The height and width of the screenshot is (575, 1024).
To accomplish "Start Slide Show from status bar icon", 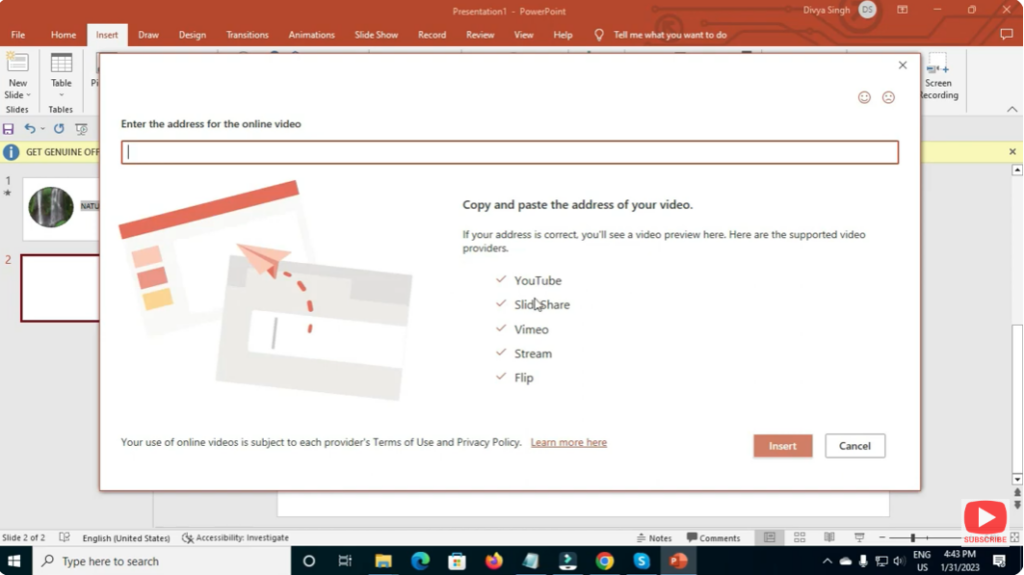I will (859, 537).
